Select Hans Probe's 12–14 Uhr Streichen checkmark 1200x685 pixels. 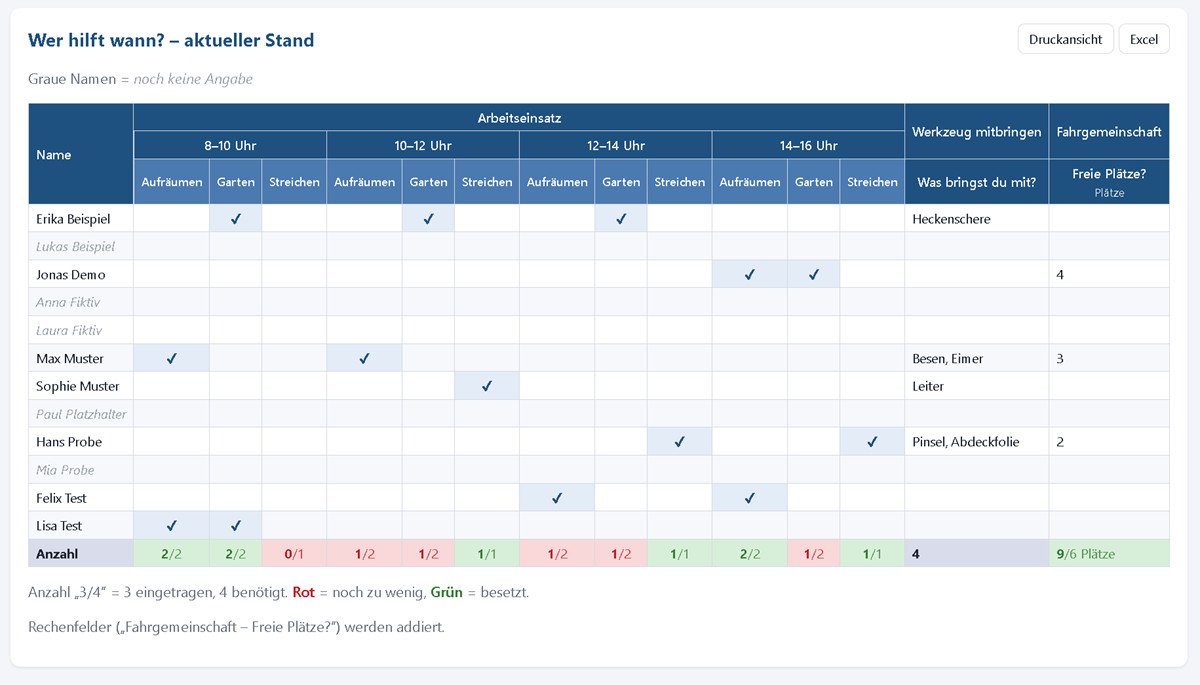point(680,442)
